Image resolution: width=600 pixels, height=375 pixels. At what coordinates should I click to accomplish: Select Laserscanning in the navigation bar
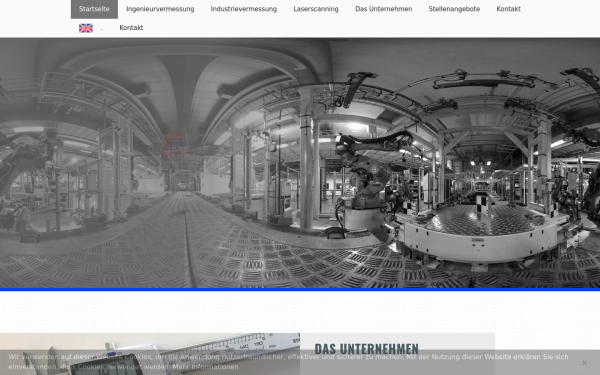(316, 9)
